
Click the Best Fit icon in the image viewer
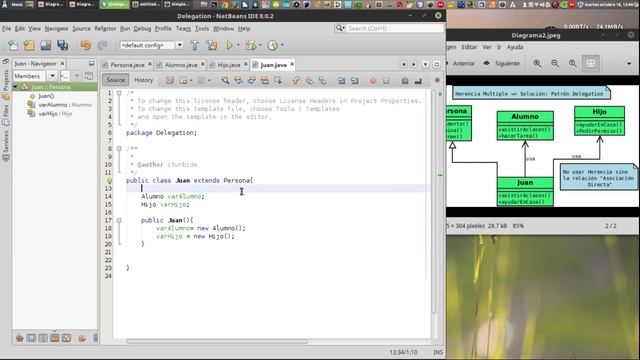pos(591,63)
